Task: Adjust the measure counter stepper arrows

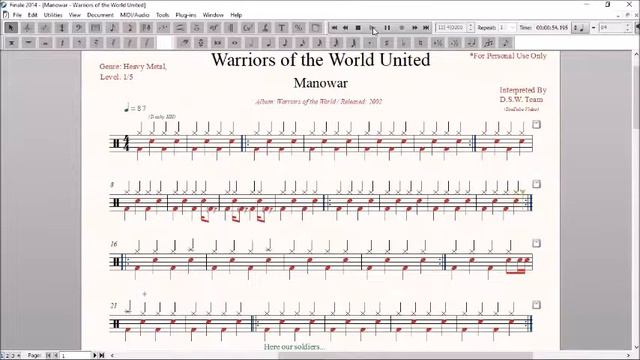Action: pyautogui.click(x=470, y=28)
